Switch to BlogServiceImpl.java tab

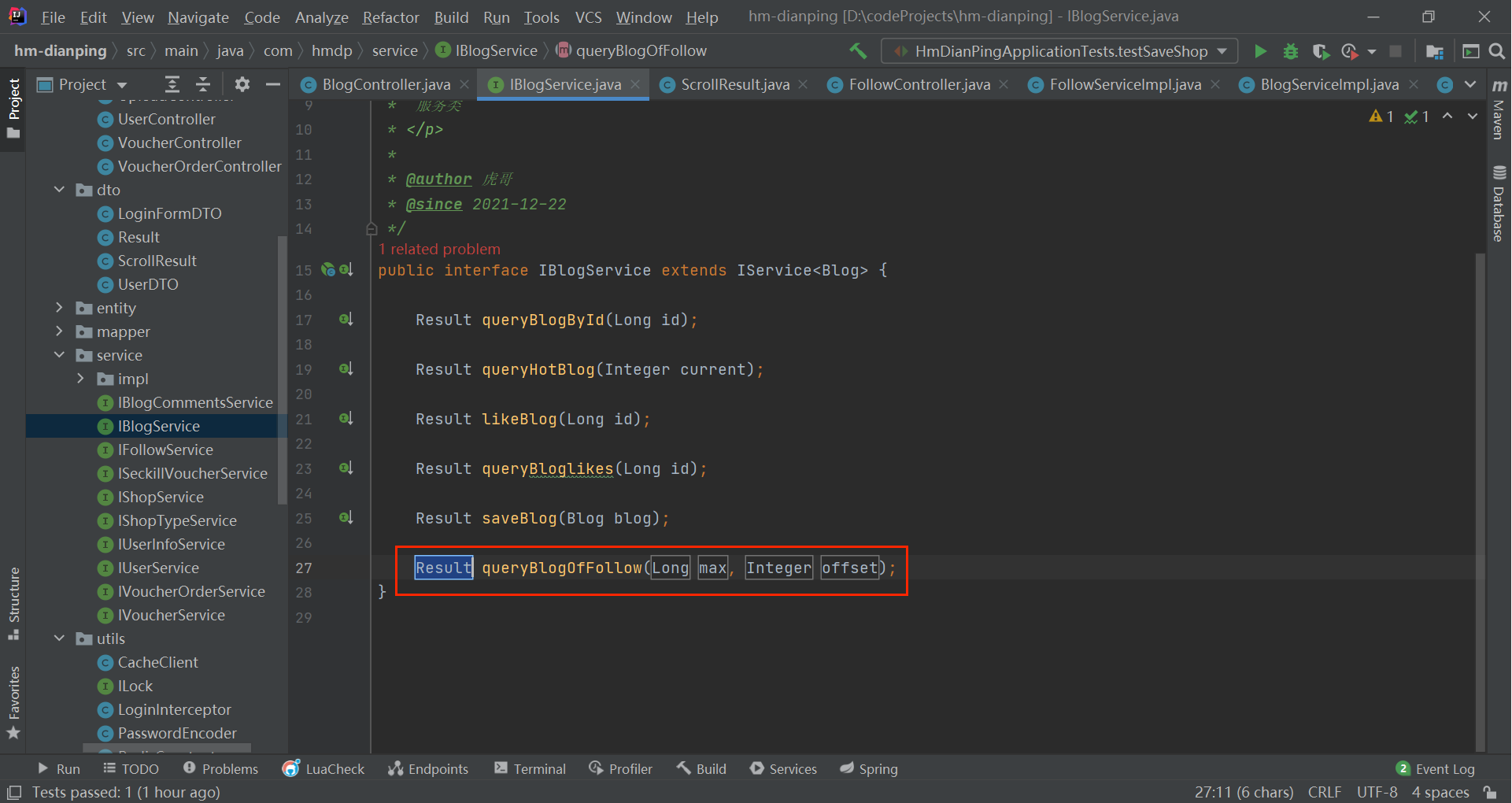pyautogui.click(x=1329, y=84)
